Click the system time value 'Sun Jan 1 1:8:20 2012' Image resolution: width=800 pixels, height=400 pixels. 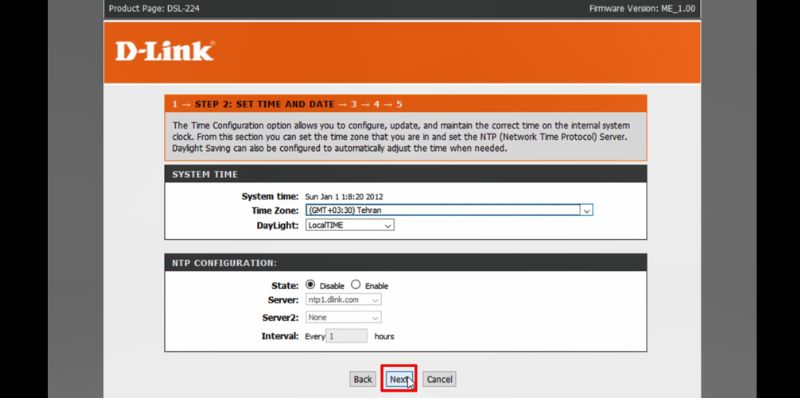click(344, 196)
